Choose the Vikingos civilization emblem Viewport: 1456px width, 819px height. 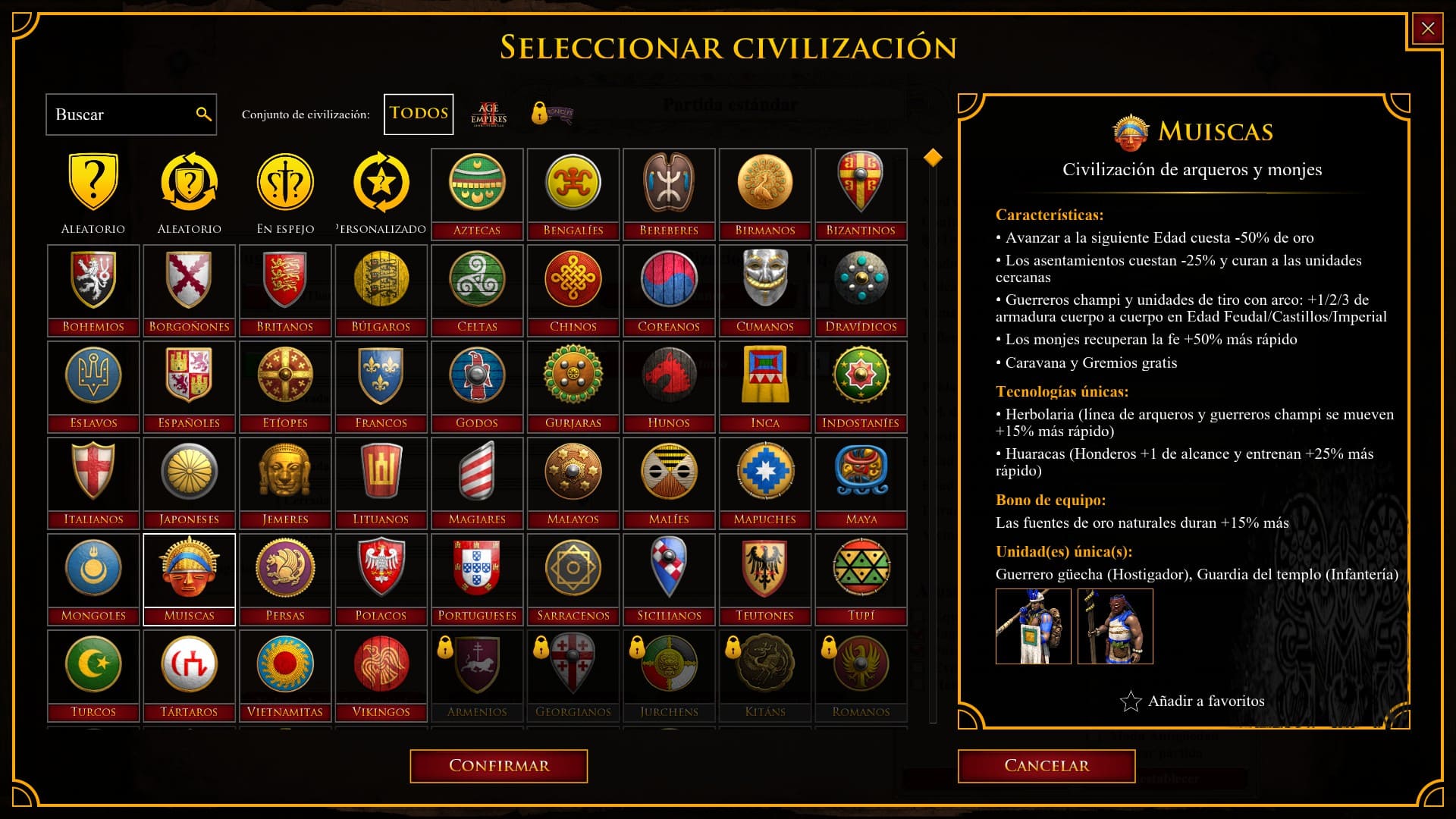point(381,676)
